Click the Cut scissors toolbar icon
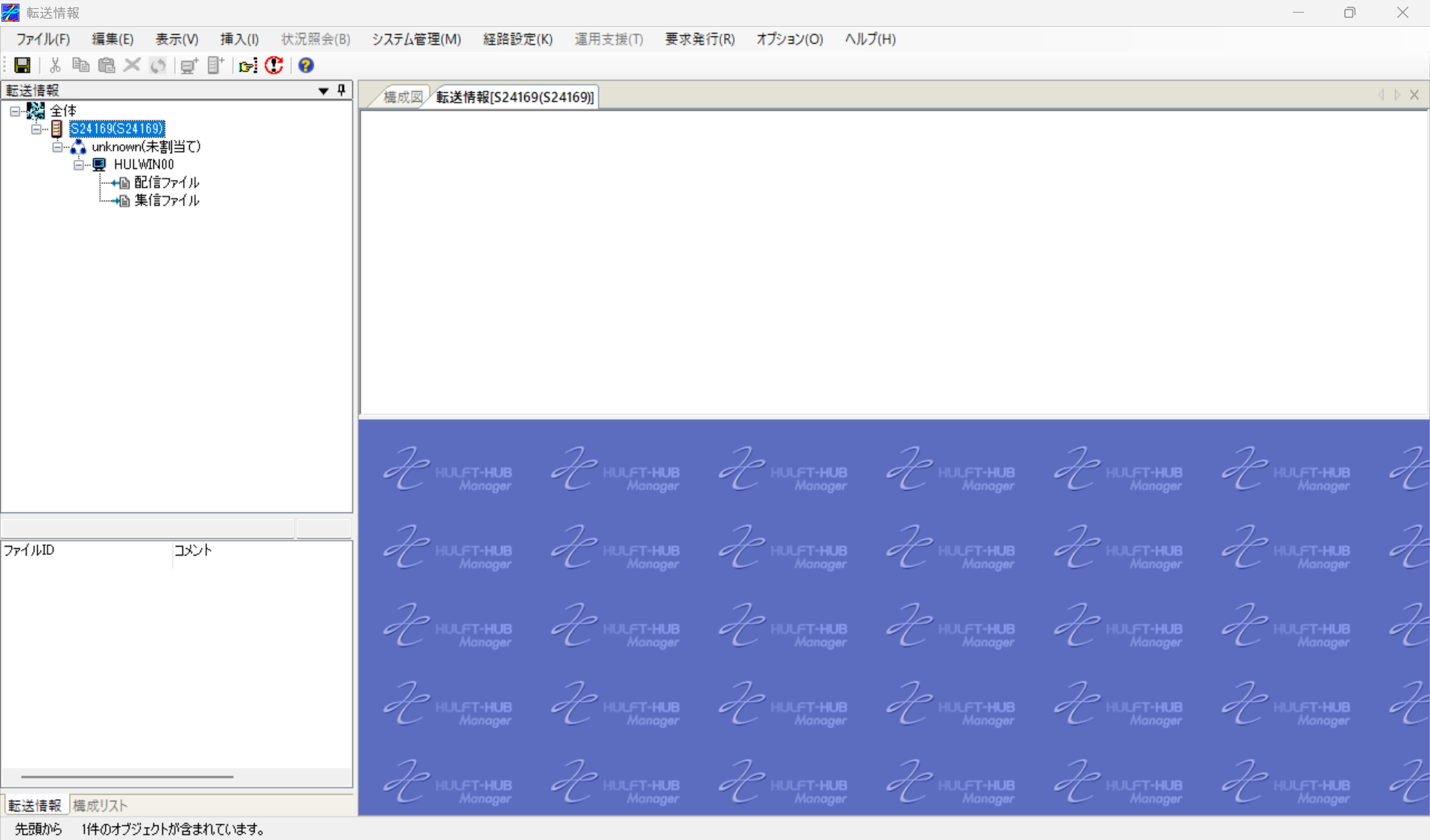 tap(55, 66)
